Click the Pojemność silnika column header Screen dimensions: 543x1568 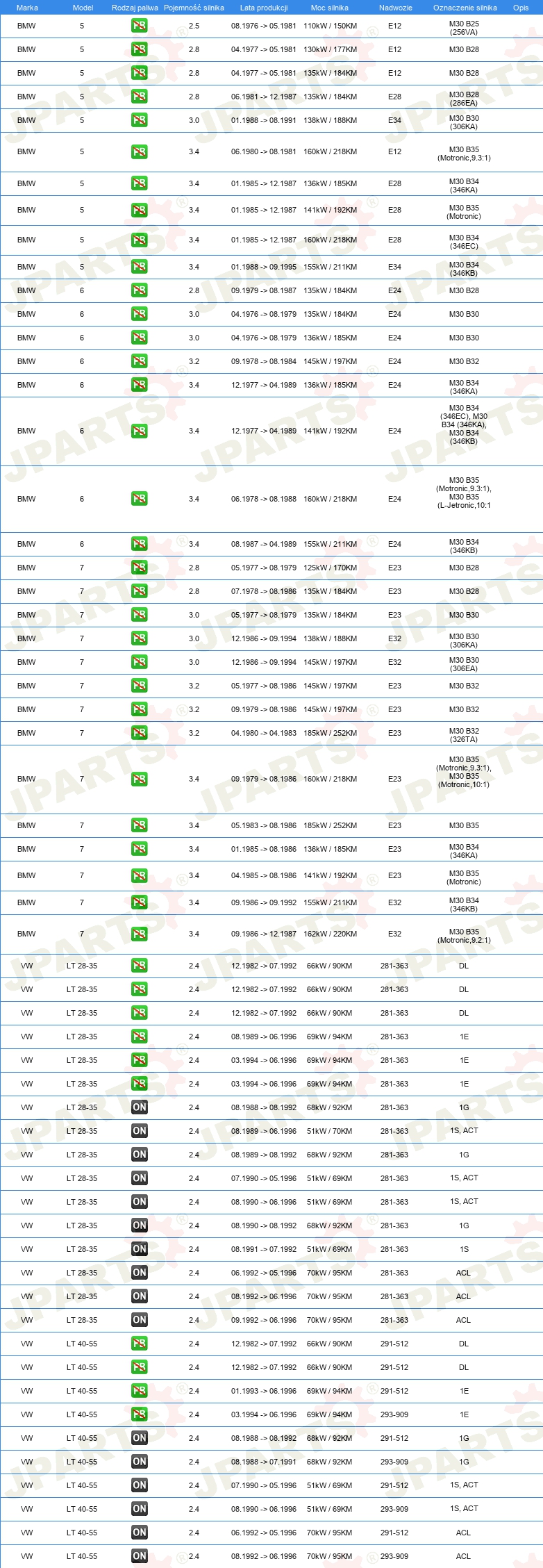(194, 8)
